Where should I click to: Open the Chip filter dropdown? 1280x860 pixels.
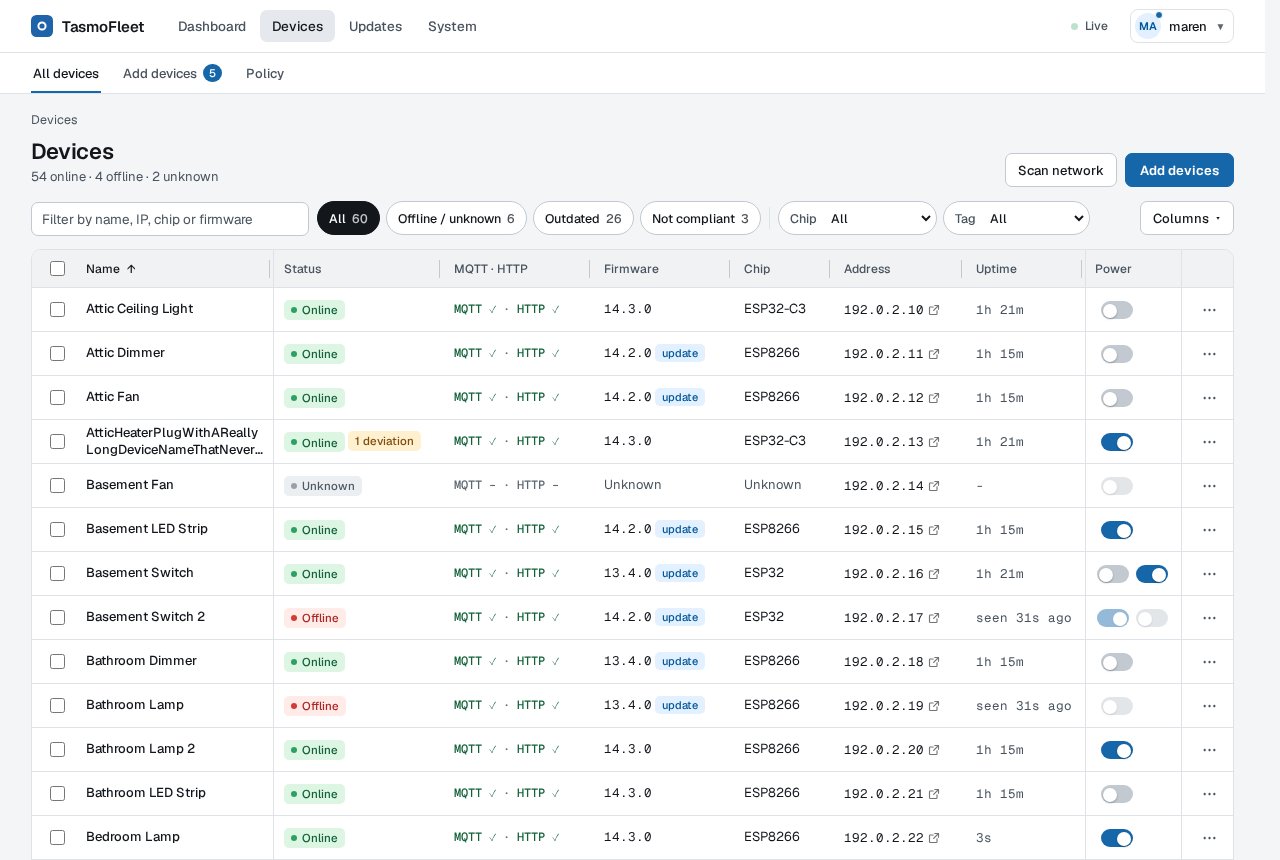pyautogui.click(x=858, y=218)
